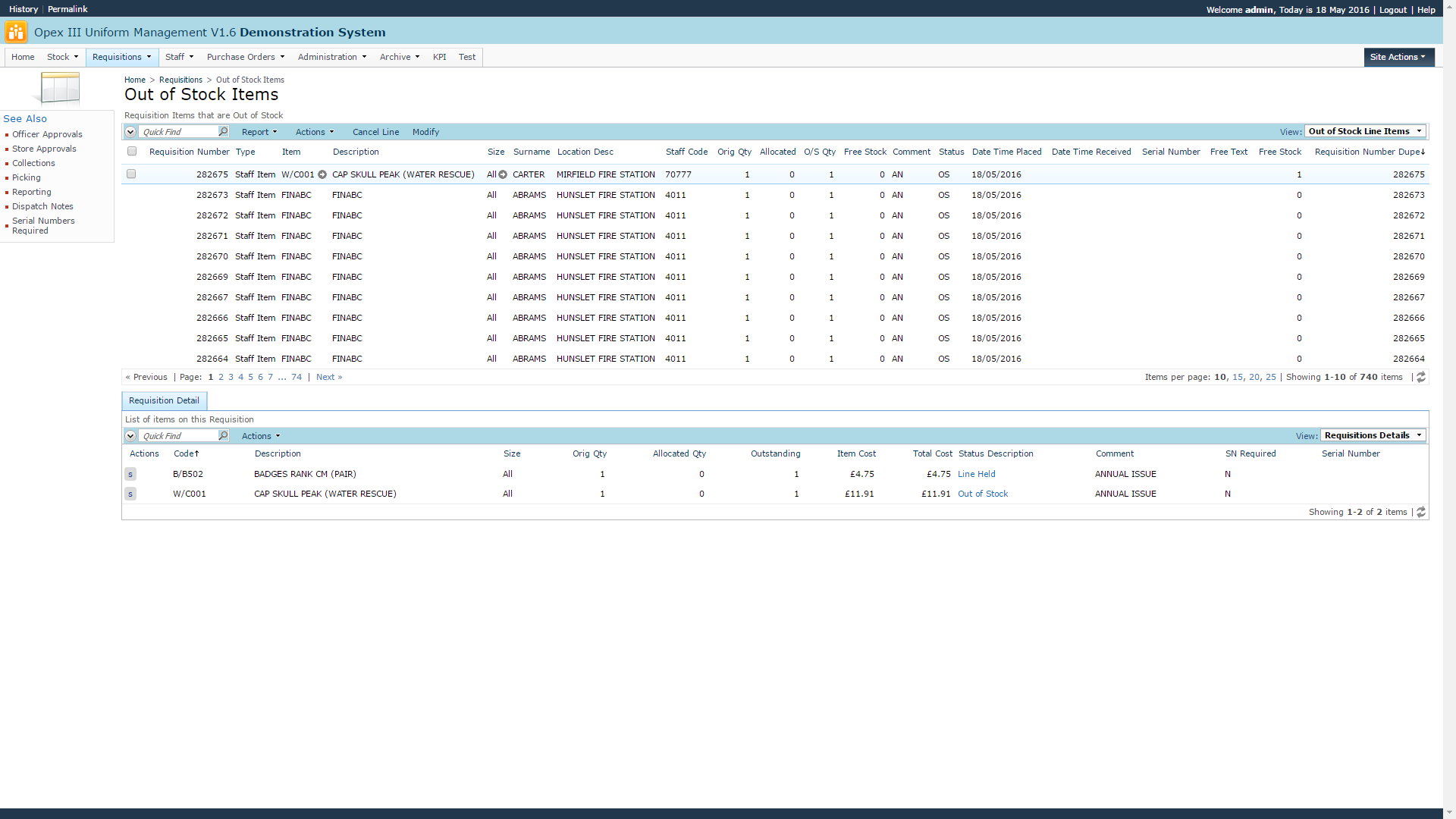Tick the select-all header checkbox
The width and height of the screenshot is (1456, 819).
click(132, 152)
